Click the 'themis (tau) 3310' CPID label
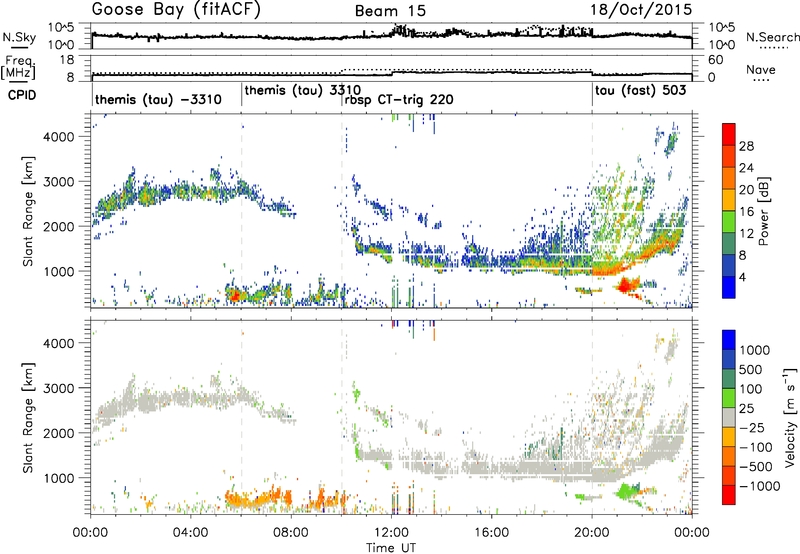This screenshot has height=554, width=800. (x=303, y=91)
